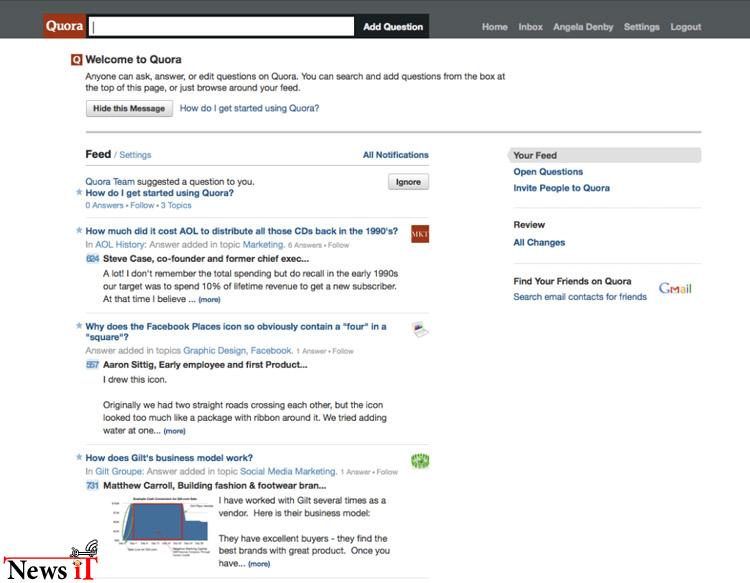
Task: Open the chart thumbnail in the Gilt answer
Action: pyautogui.click(x=163, y=526)
